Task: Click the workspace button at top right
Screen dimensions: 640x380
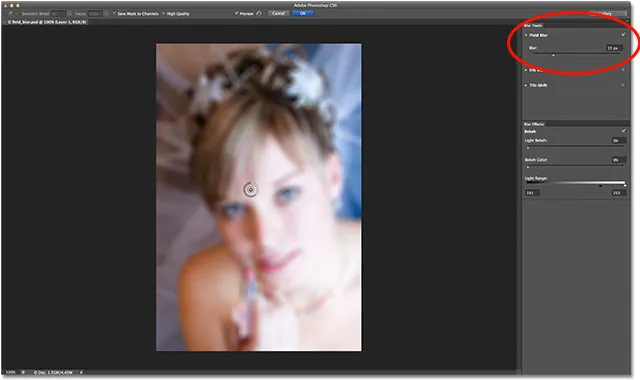Action: pos(607,13)
